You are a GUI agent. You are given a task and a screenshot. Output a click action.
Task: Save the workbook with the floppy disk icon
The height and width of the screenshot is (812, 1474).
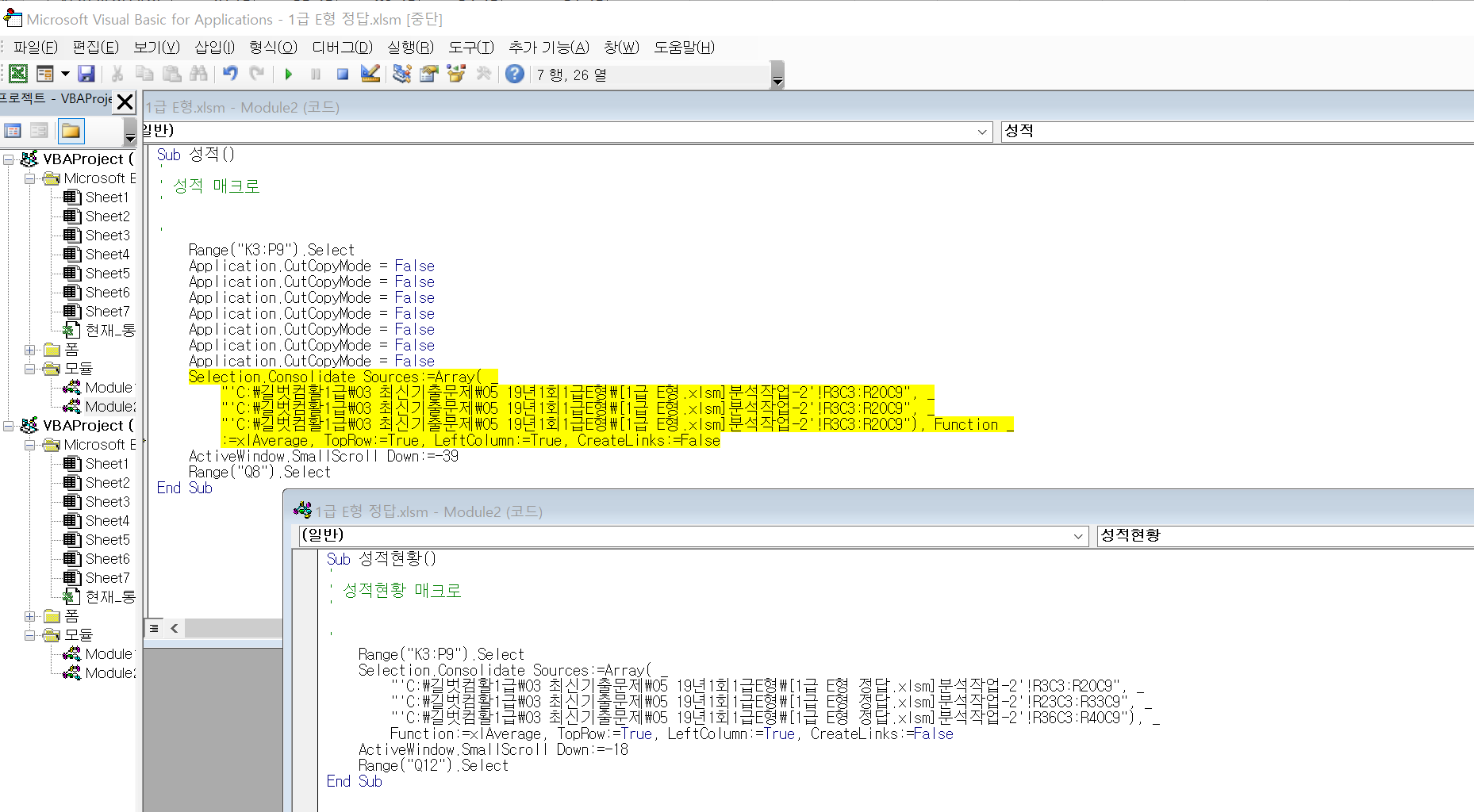[x=86, y=75]
